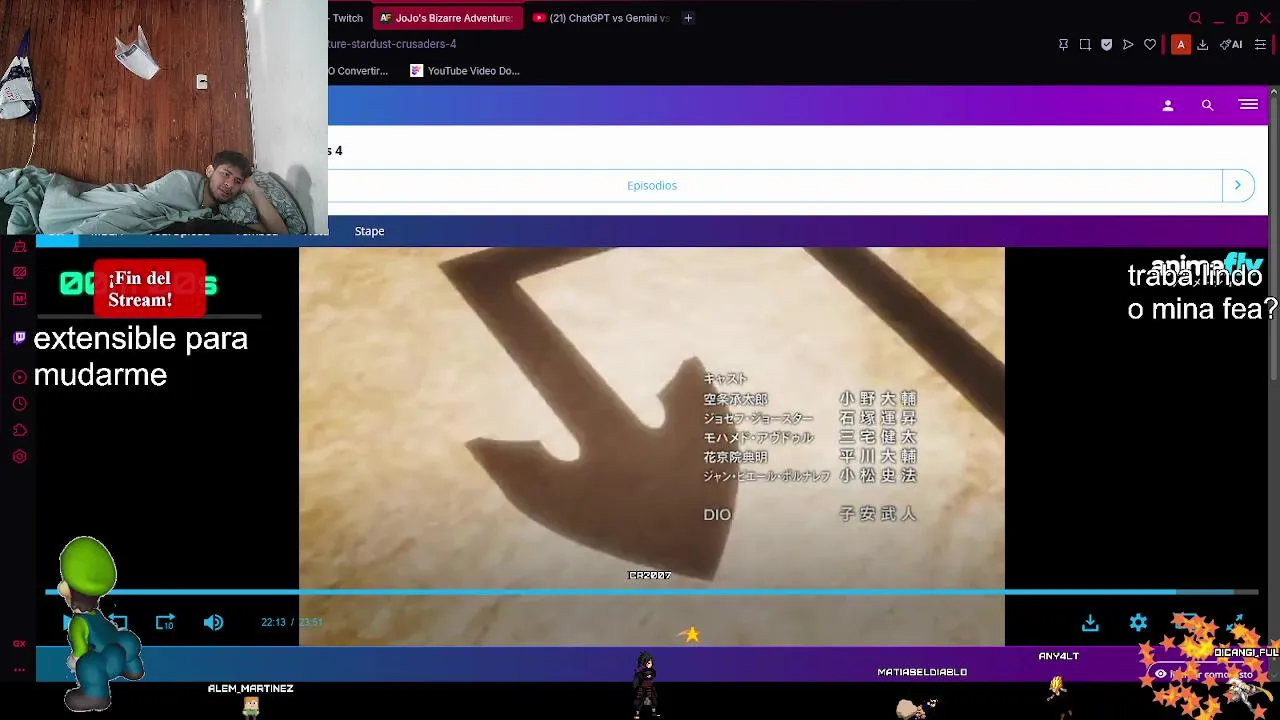
Task: Open the user account icon on AnimeFLV header
Action: tap(1167, 105)
